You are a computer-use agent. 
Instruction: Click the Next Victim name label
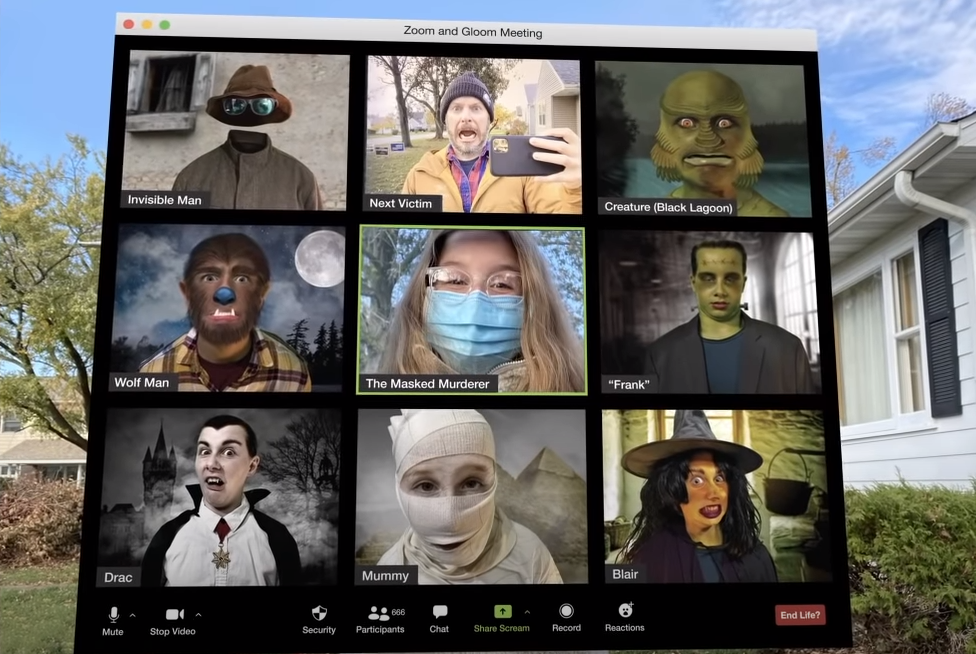pos(401,203)
